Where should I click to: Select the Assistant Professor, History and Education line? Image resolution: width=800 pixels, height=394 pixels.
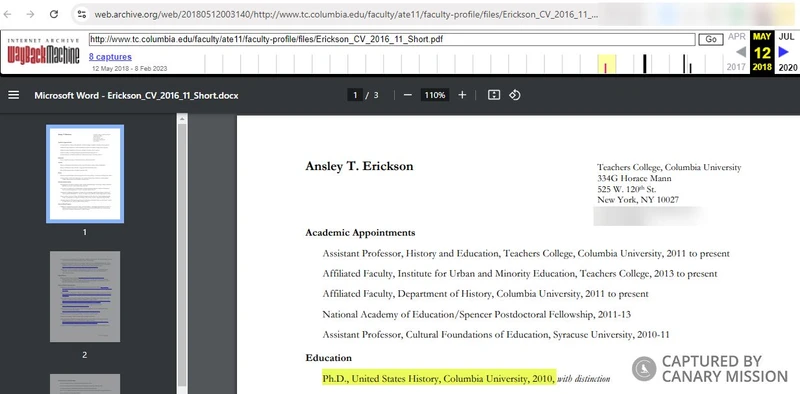tap(526, 253)
